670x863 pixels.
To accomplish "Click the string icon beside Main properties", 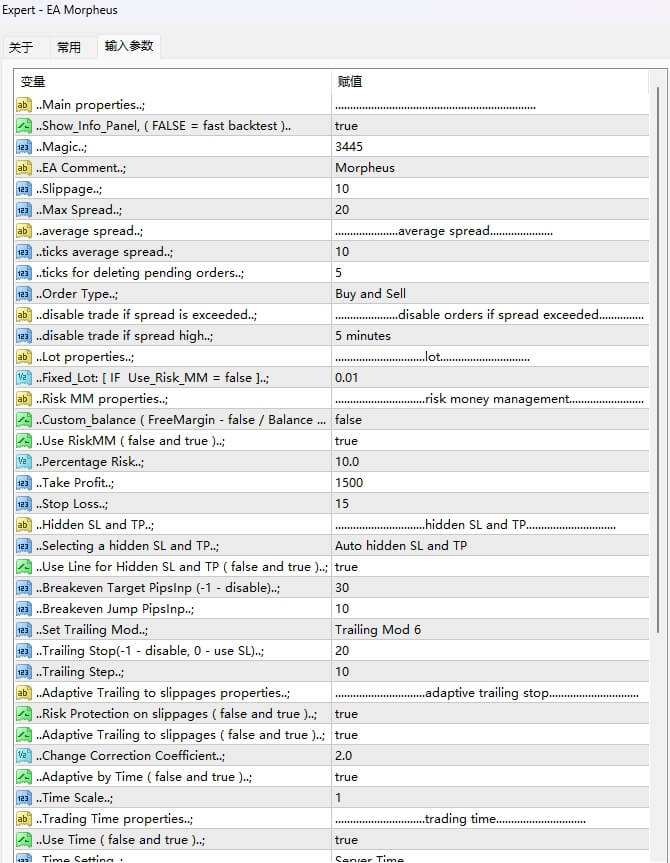I will (24, 105).
